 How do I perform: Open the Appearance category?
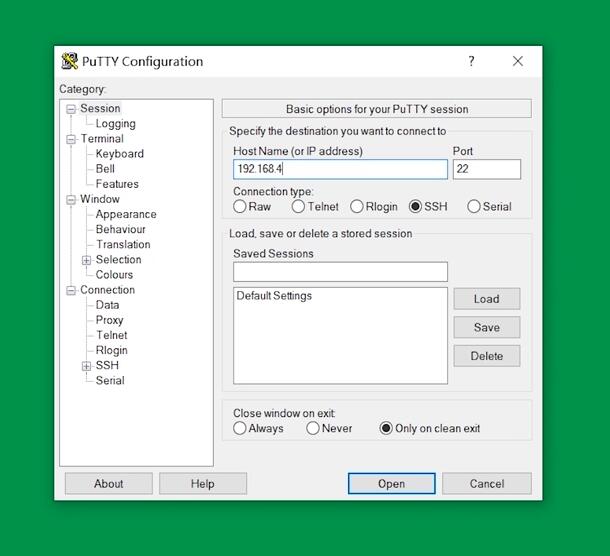pos(126,214)
